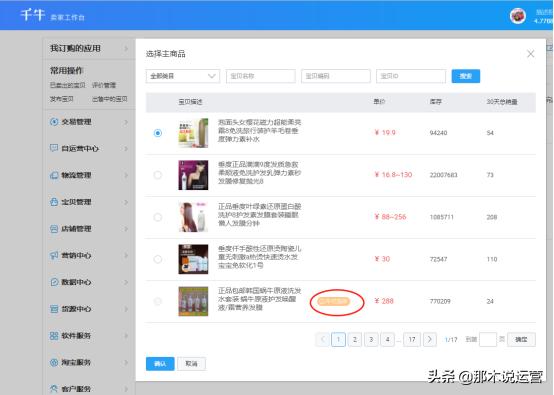The image size is (554, 395).
Task: Click the thumbnail of the ¥19.9 product
Action: (193, 133)
